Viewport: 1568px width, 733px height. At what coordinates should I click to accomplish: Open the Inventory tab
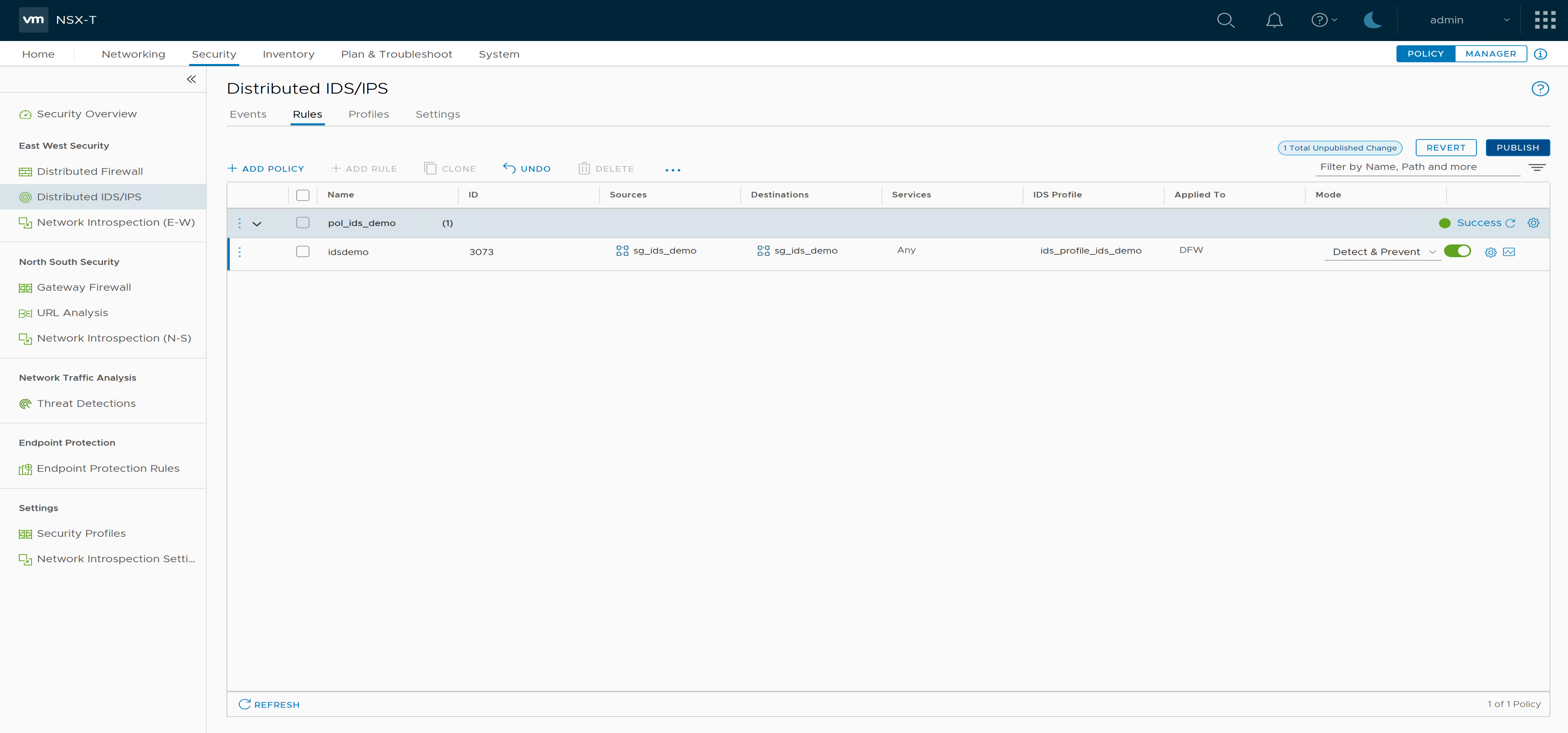pyautogui.click(x=288, y=54)
